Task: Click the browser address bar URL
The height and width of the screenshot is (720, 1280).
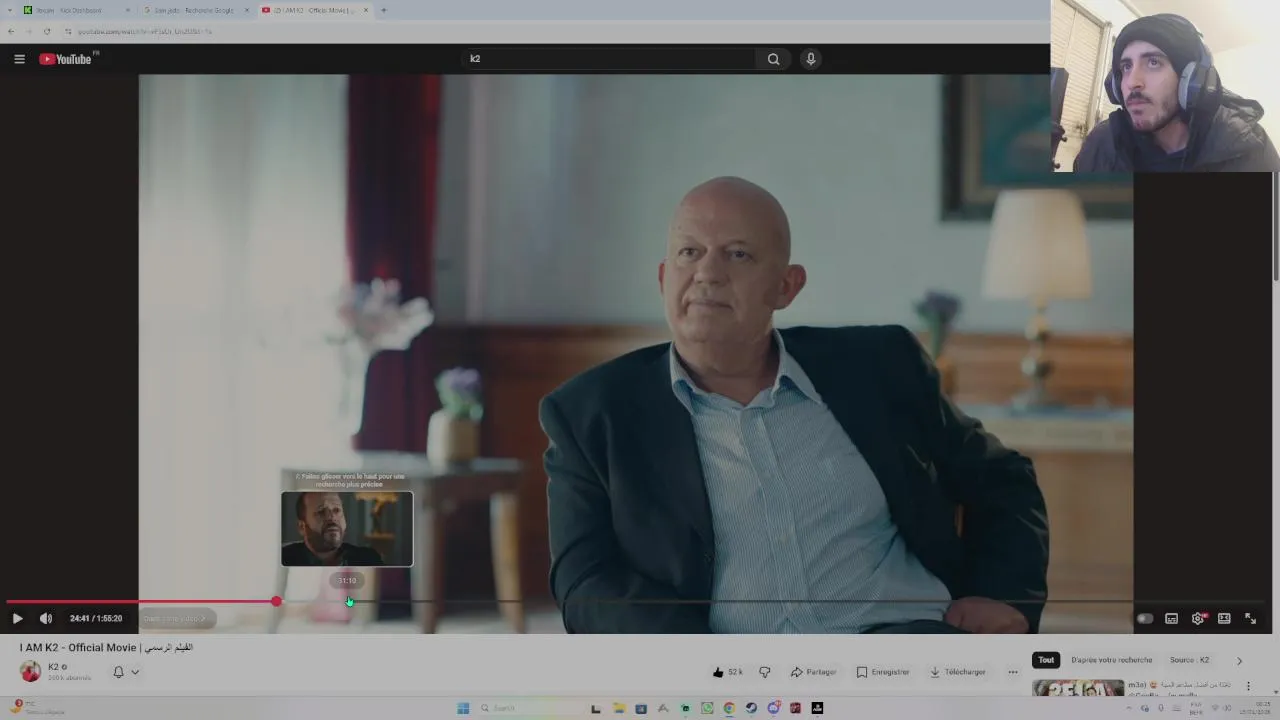Action: coord(145,31)
